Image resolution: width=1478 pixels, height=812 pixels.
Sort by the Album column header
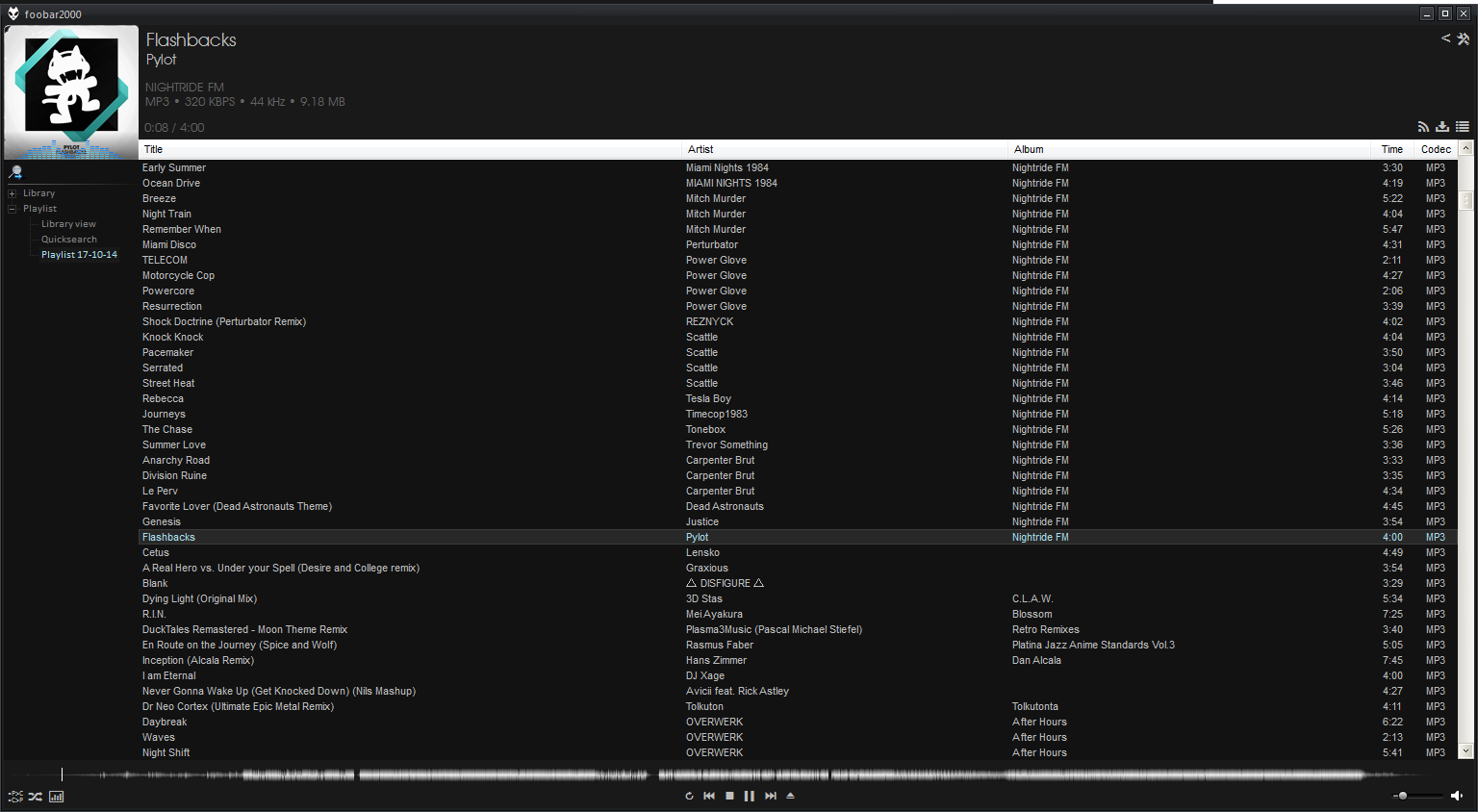(1189, 149)
